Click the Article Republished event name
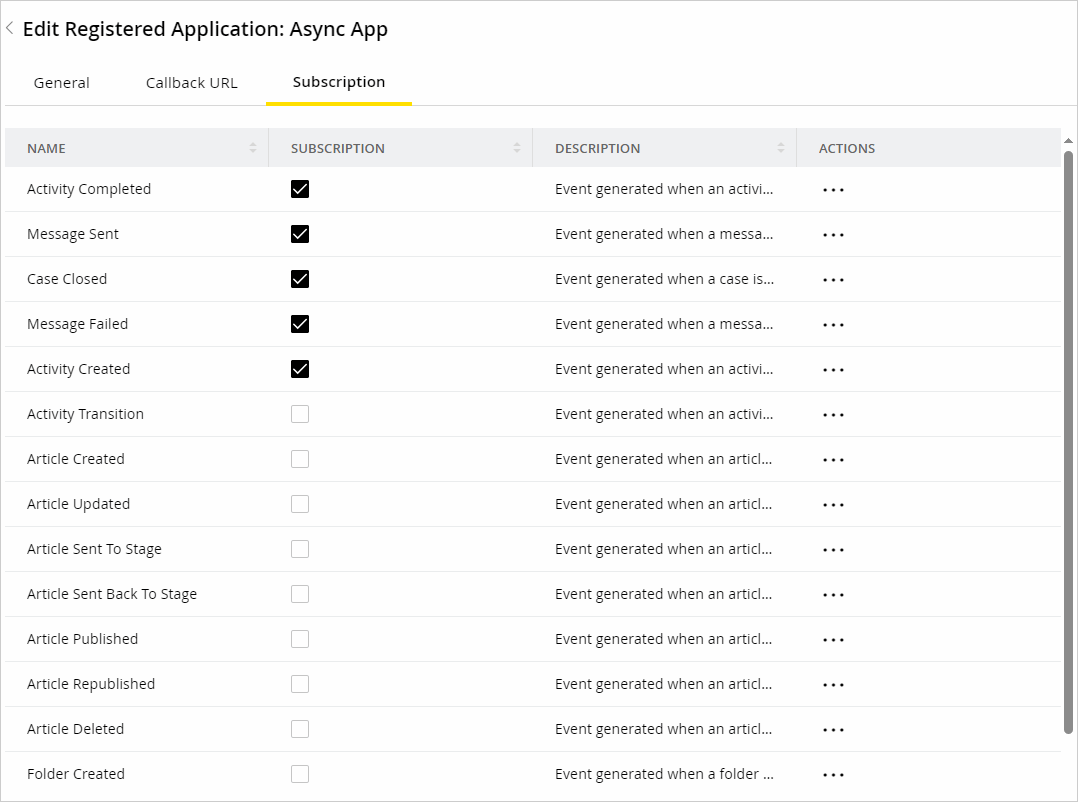The height and width of the screenshot is (802, 1078). coord(91,684)
